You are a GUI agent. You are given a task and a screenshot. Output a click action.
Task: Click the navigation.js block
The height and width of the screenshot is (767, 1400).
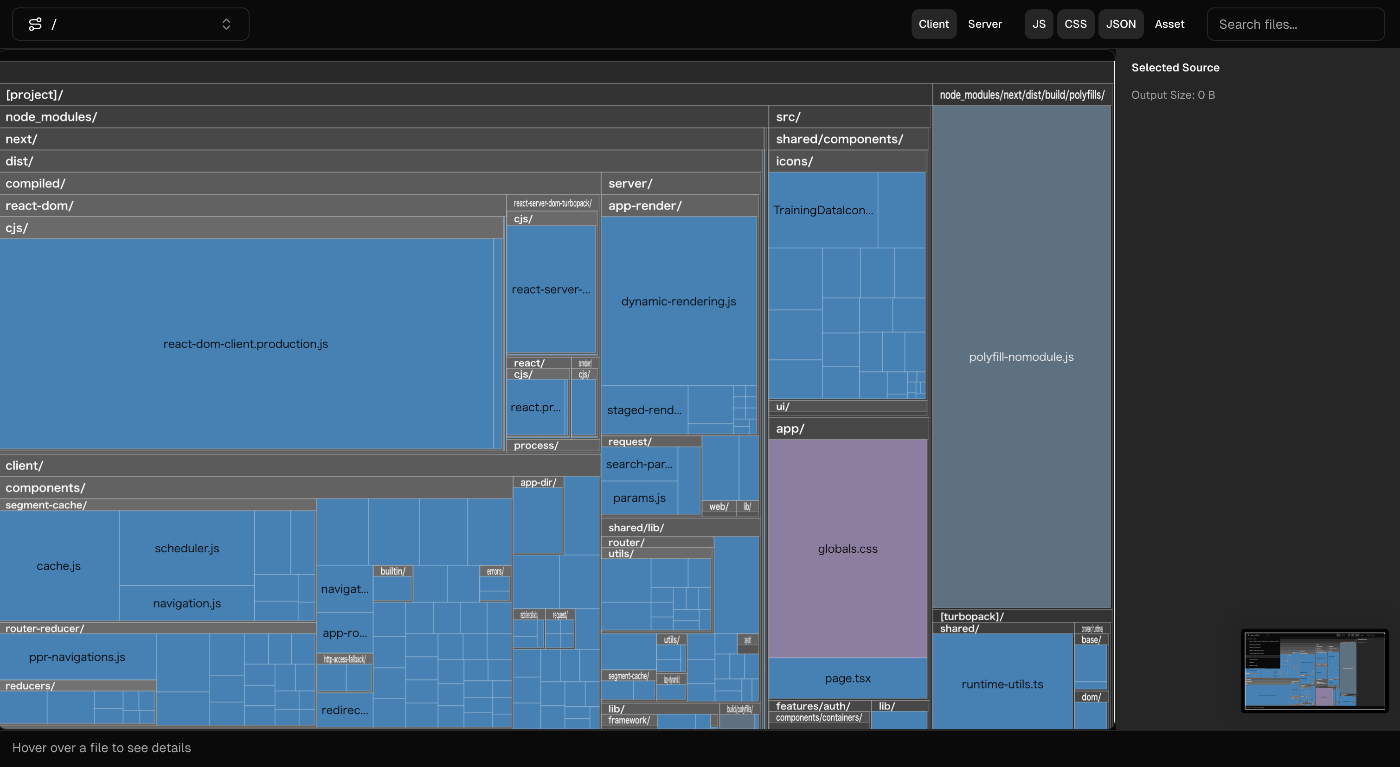187,603
